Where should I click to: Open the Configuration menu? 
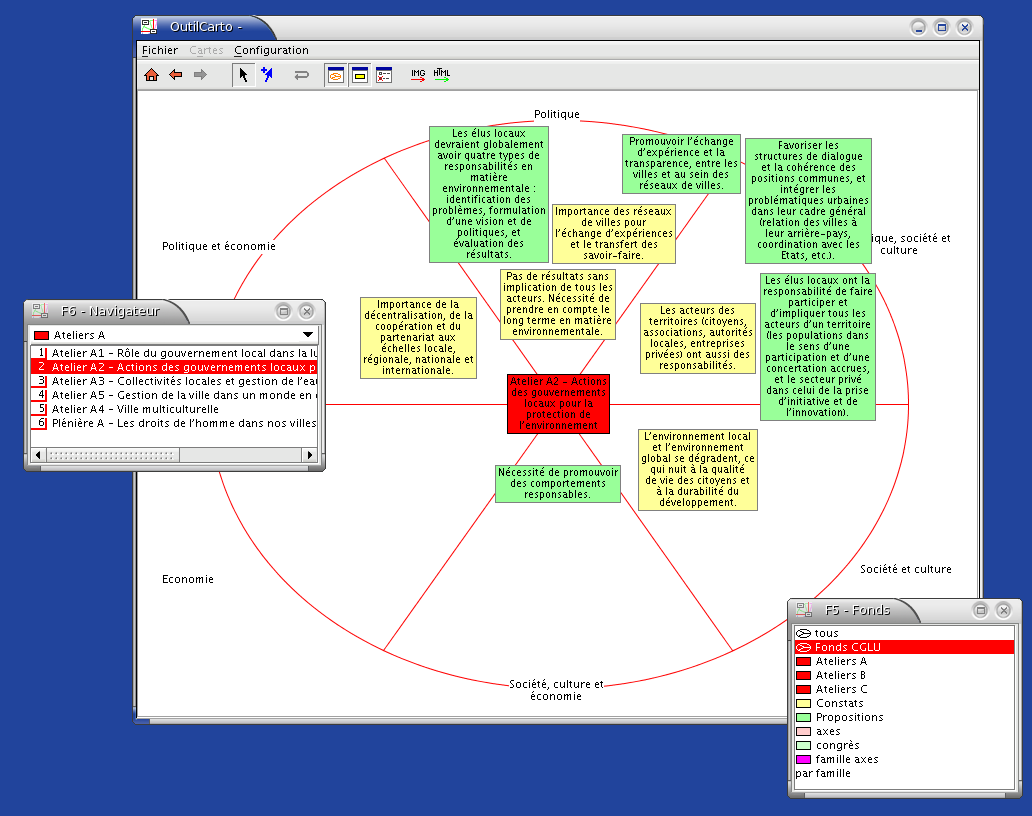pyautogui.click(x=271, y=50)
